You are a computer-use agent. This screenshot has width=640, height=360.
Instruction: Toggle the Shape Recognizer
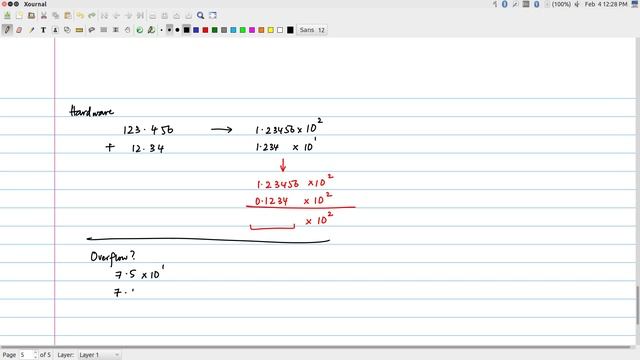click(67, 30)
